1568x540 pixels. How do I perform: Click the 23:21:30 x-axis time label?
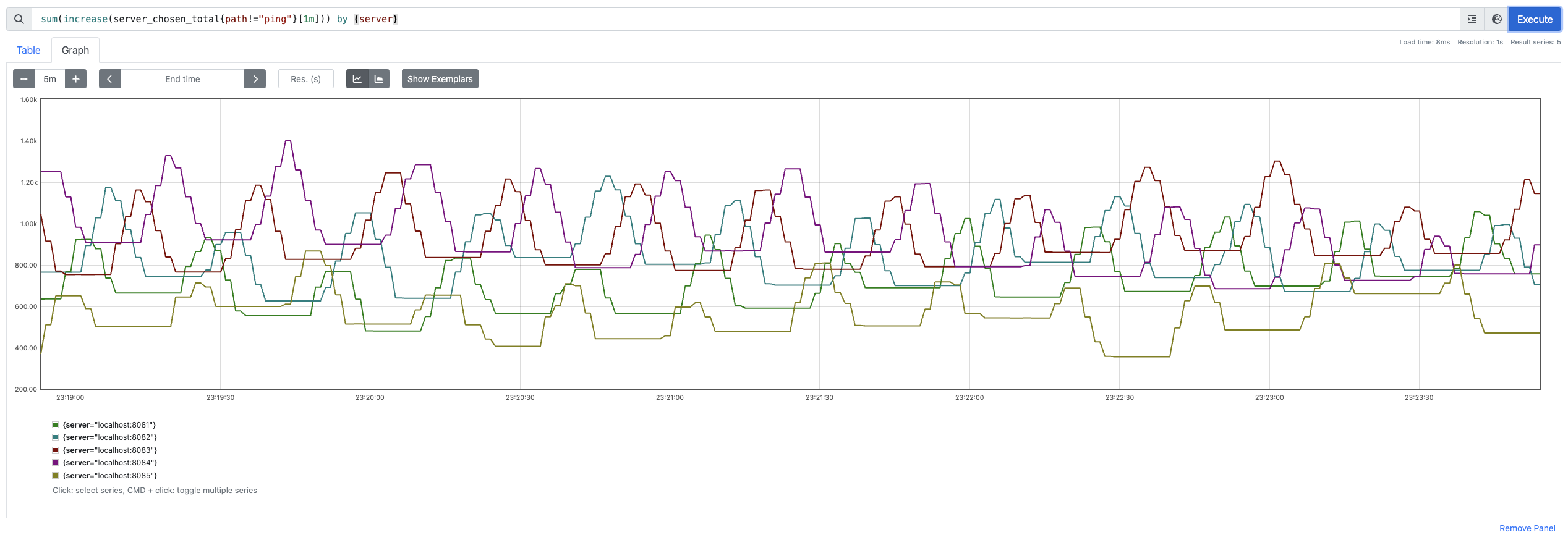[819, 397]
